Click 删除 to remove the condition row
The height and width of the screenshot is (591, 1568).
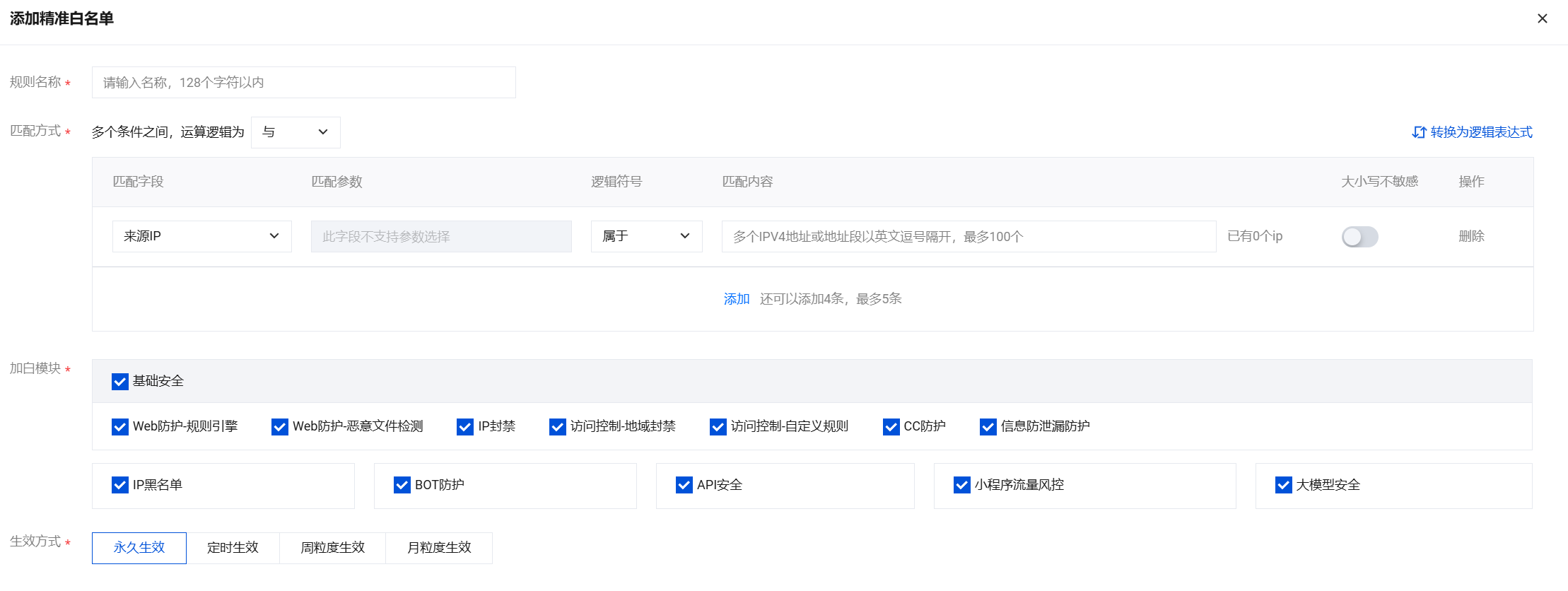pyautogui.click(x=1471, y=236)
